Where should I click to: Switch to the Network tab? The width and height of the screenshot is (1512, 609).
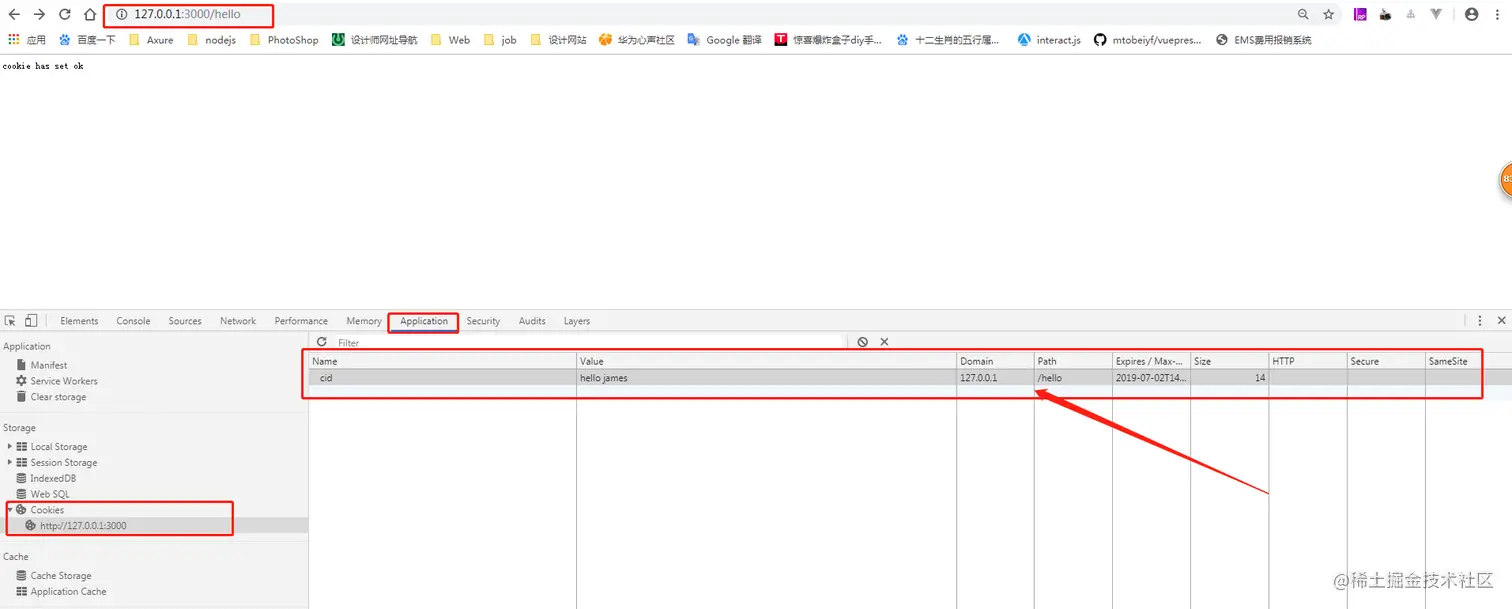[x=238, y=321]
